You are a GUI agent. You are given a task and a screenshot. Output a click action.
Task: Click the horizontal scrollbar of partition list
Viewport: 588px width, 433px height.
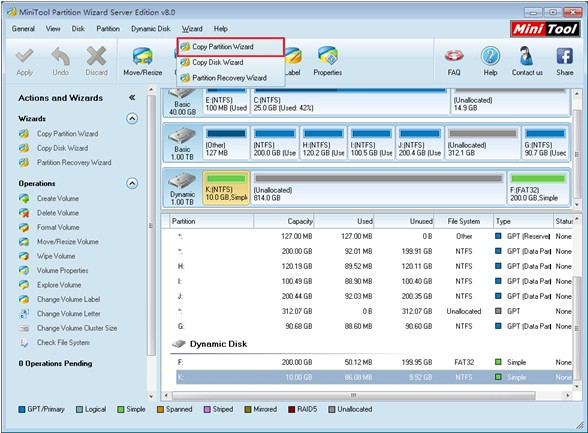(353, 396)
